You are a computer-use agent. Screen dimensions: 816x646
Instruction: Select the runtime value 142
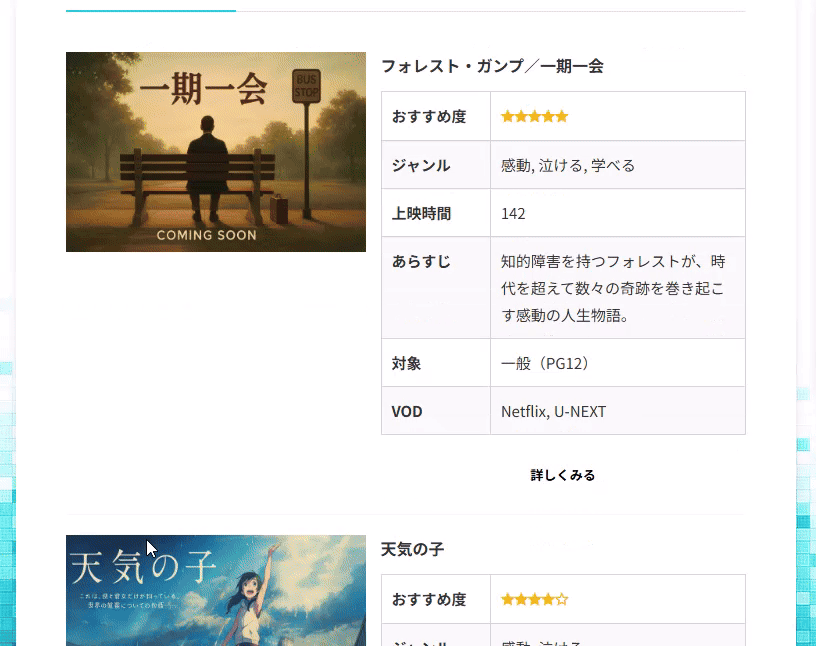[x=513, y=213]
